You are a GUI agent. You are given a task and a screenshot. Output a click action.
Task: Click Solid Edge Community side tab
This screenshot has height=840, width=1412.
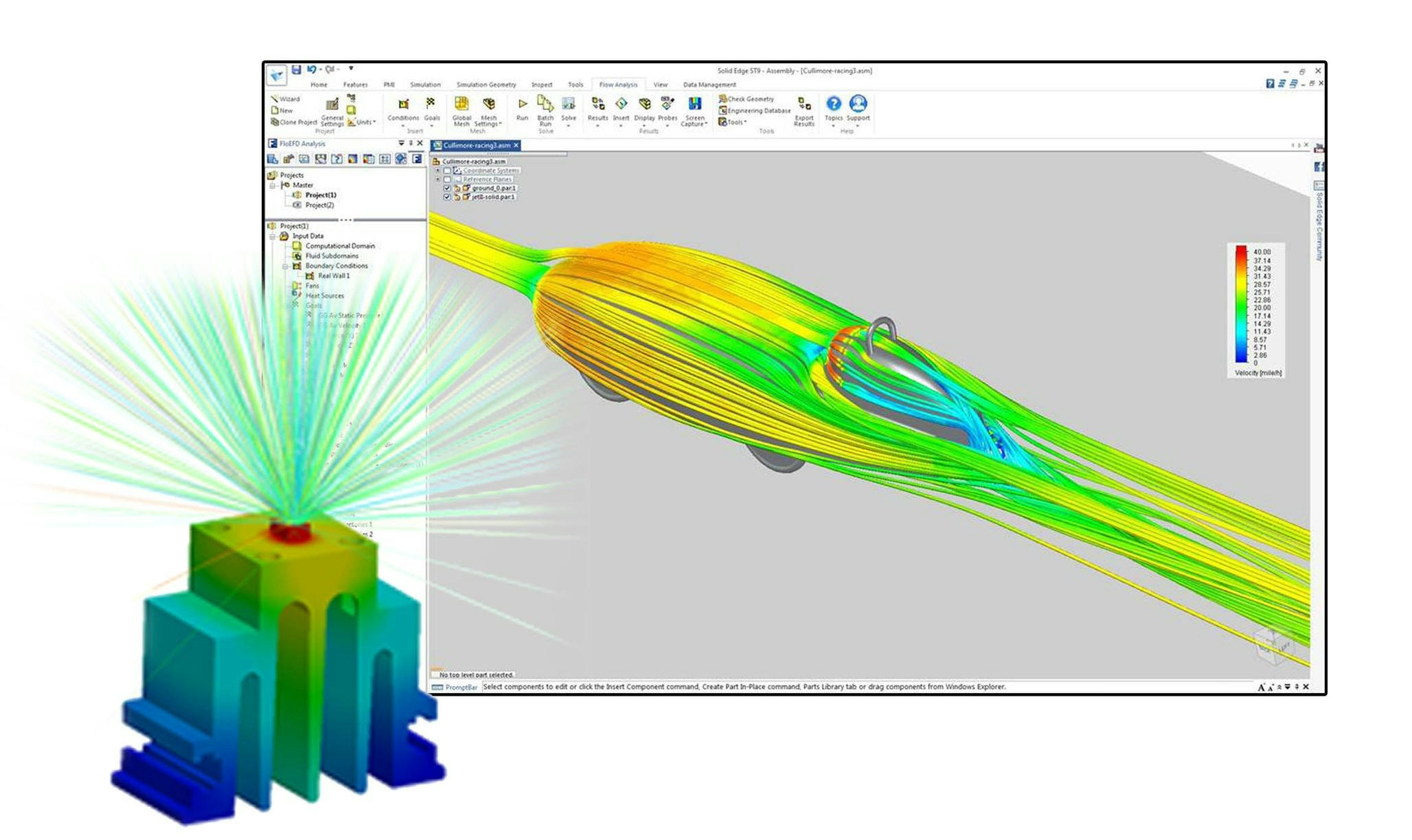(1319, 227)
